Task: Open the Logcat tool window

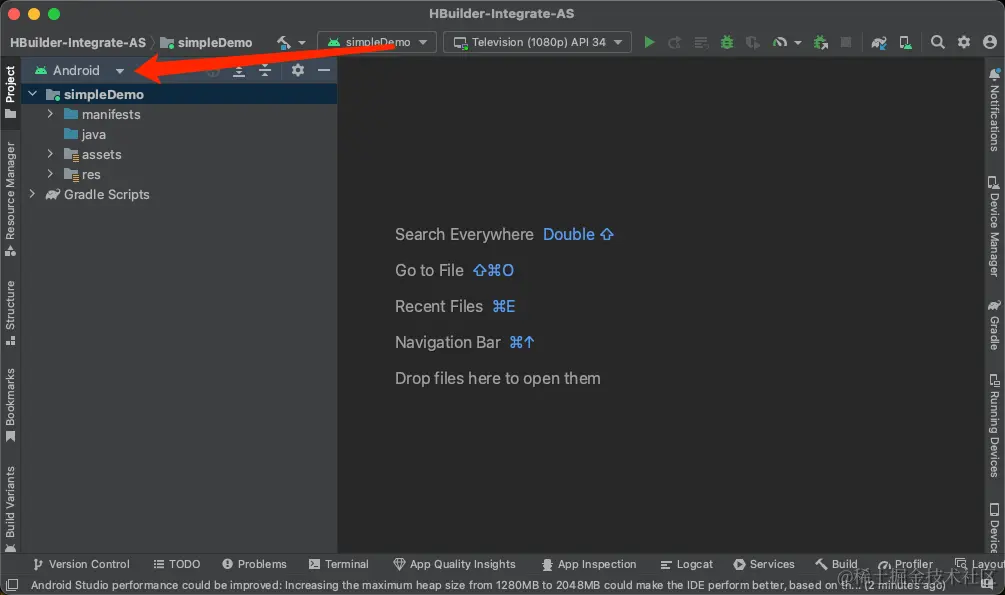Action: 686,564
